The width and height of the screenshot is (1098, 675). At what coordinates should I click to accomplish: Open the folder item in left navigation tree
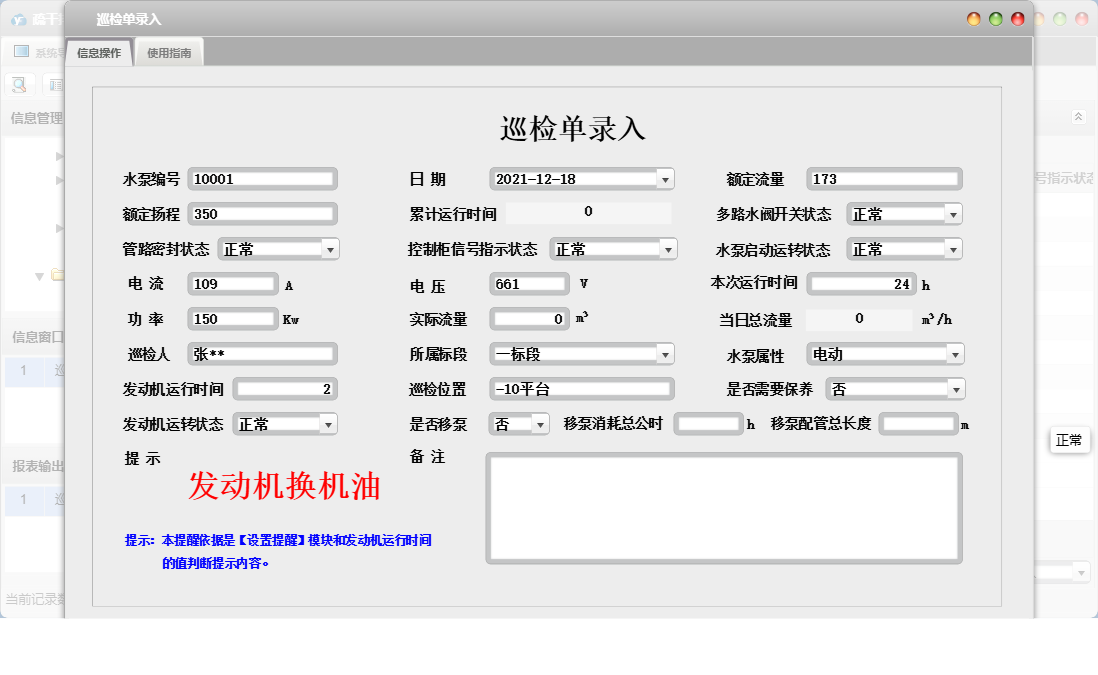[x=57, y=276]
